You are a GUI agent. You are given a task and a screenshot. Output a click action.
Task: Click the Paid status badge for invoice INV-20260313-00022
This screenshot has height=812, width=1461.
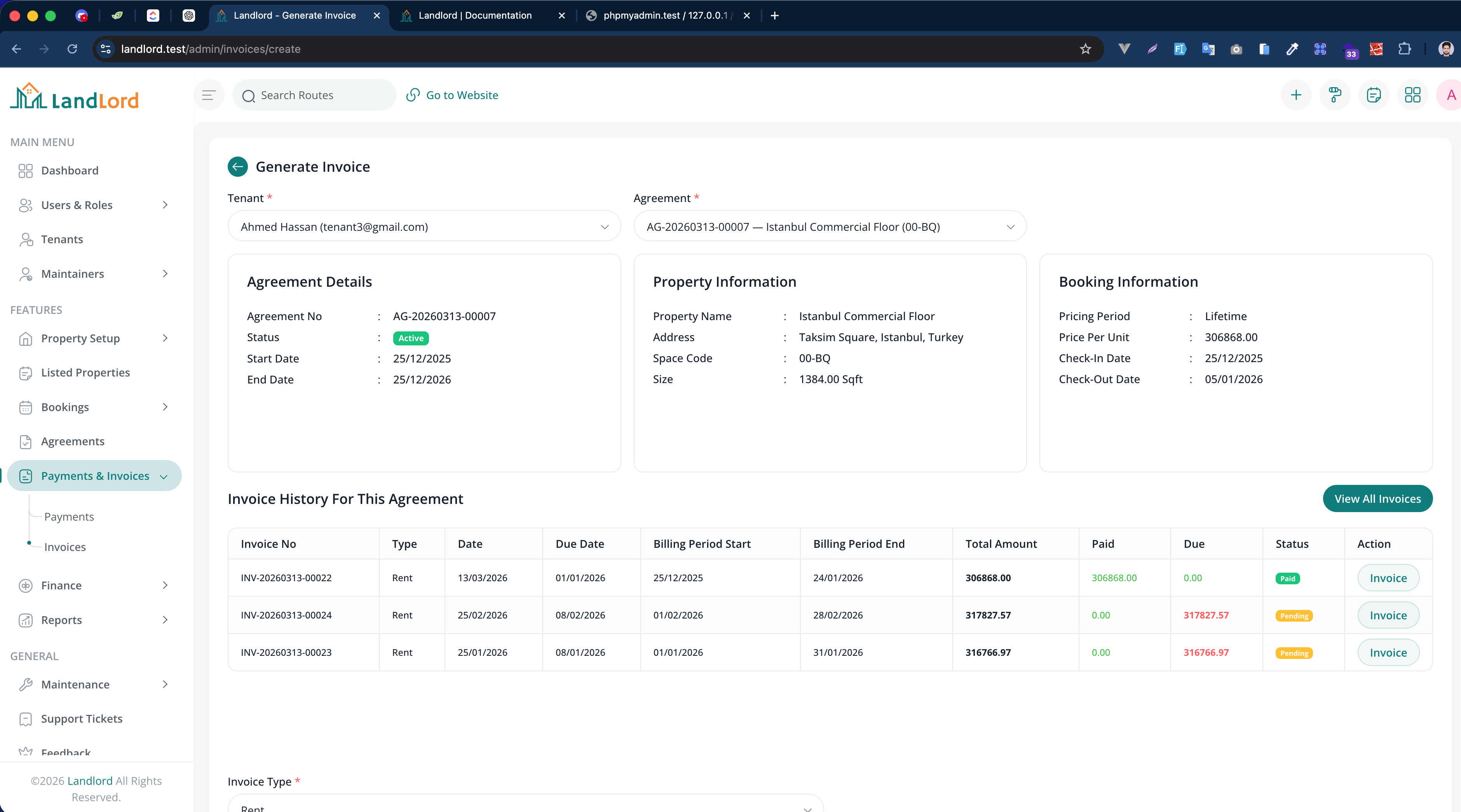(1288, 579)
